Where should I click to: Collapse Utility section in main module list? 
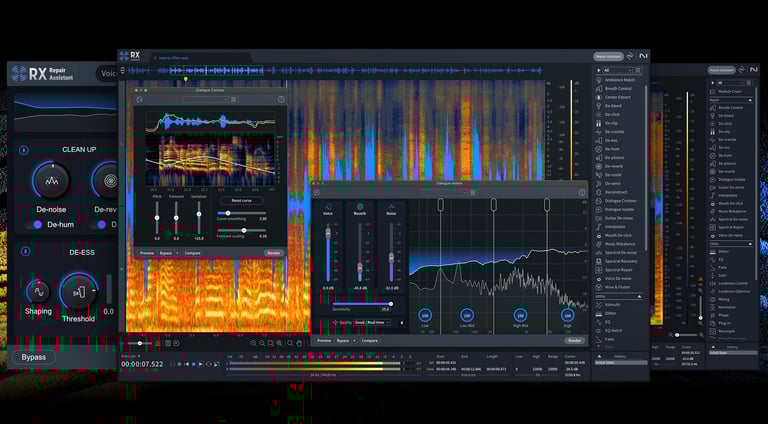(x=639, y=297)
